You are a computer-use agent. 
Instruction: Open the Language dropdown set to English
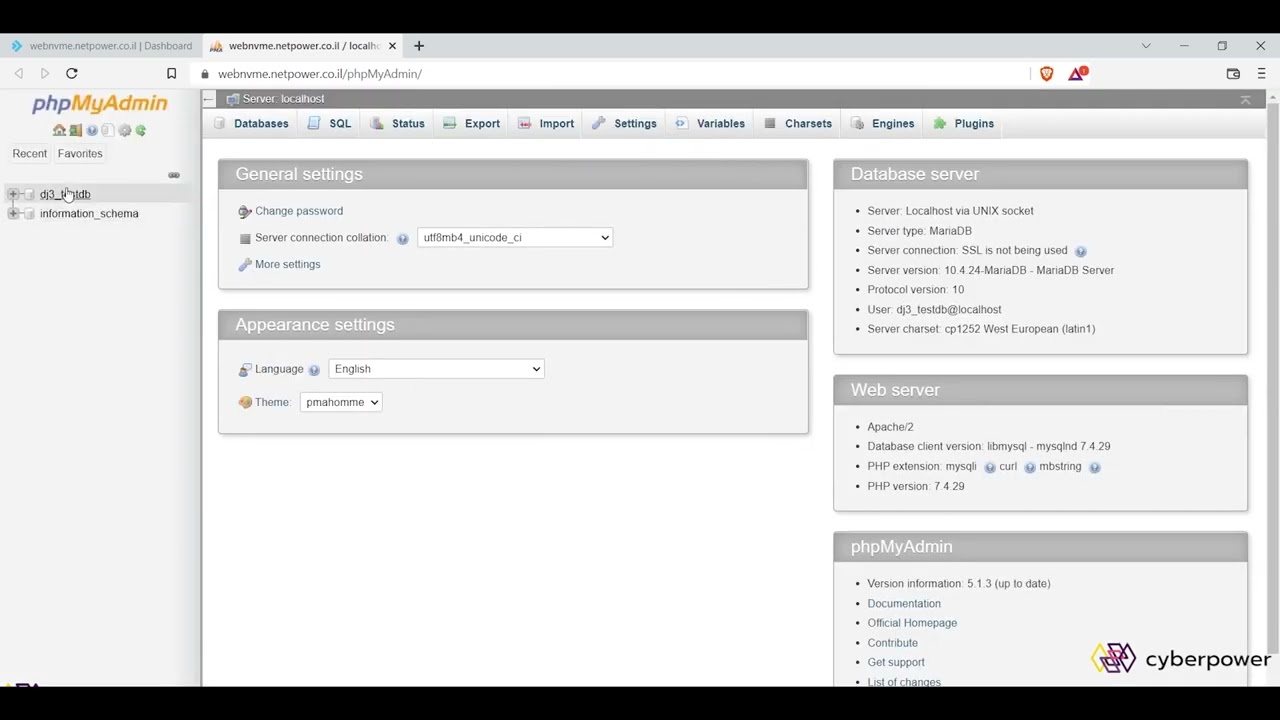(436, 369)
